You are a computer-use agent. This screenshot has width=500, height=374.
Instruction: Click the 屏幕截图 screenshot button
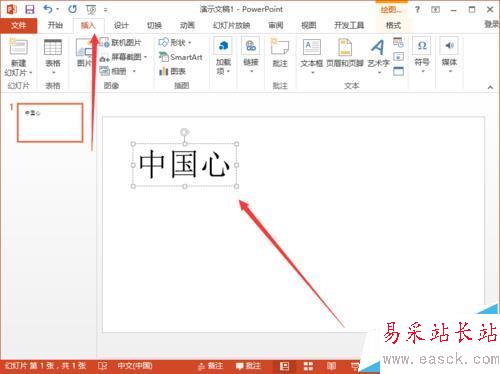pyautogui.click(x=121, y=57)
